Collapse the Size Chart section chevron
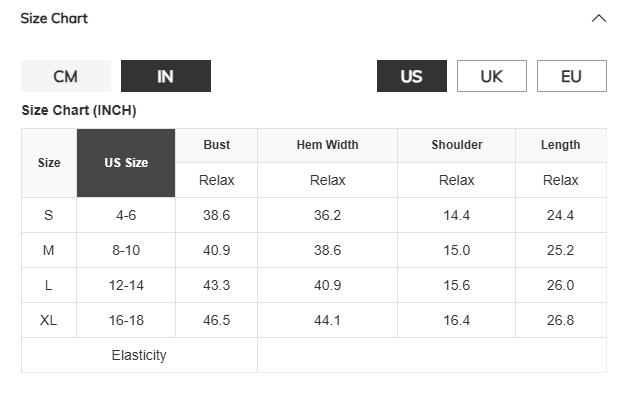This screenshot has width=643, height=395. (x=599, y=18)
